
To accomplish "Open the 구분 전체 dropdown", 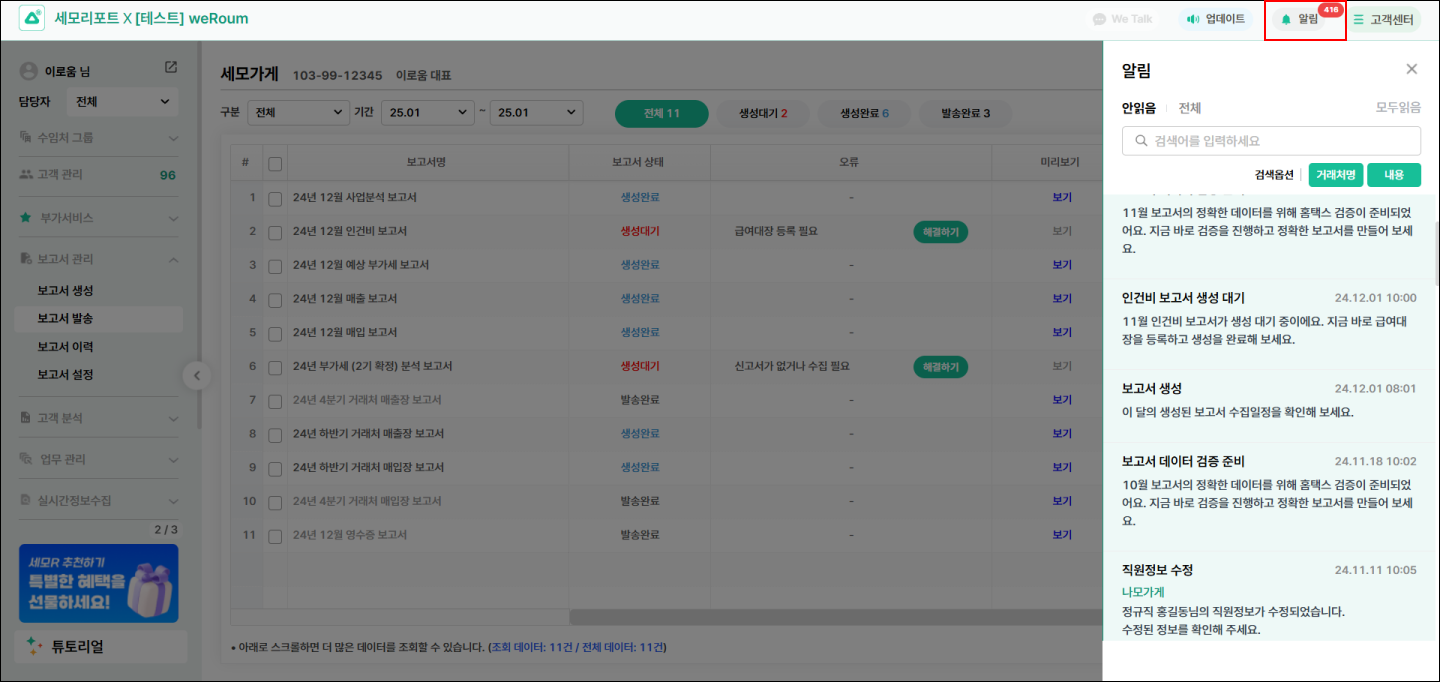I will 297,113.
